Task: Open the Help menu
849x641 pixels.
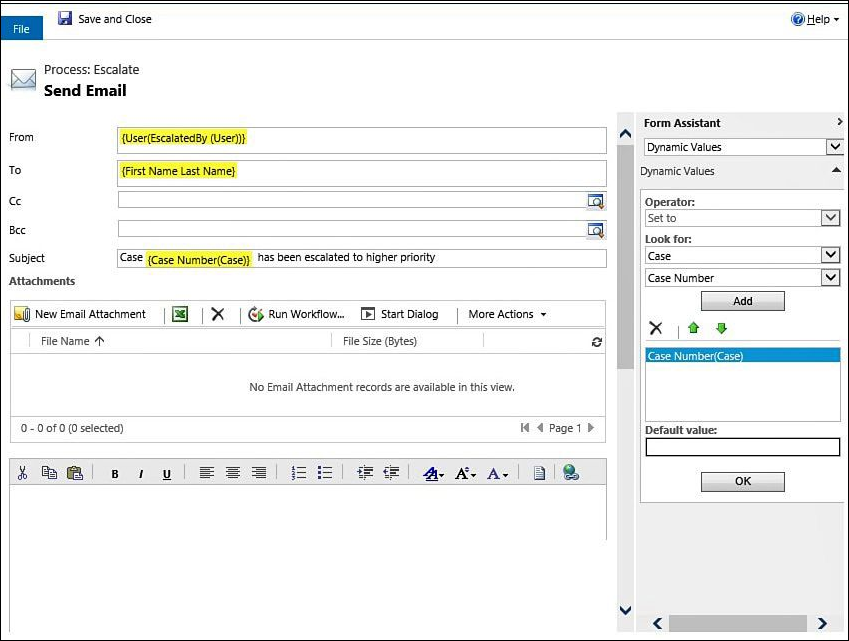Action: (815, 19)
